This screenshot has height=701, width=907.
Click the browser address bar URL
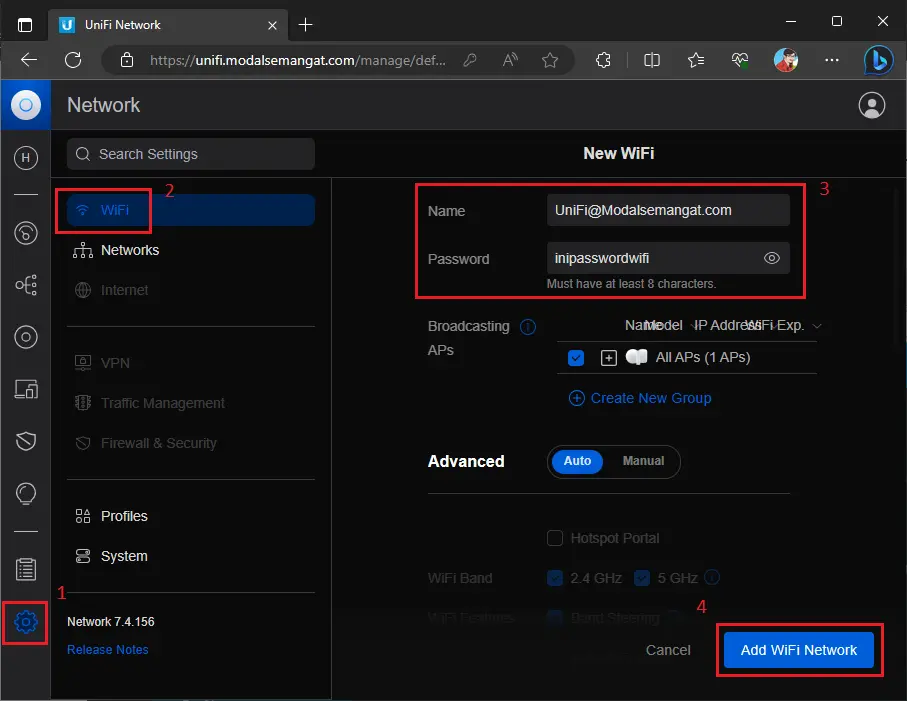click(297, 60)
